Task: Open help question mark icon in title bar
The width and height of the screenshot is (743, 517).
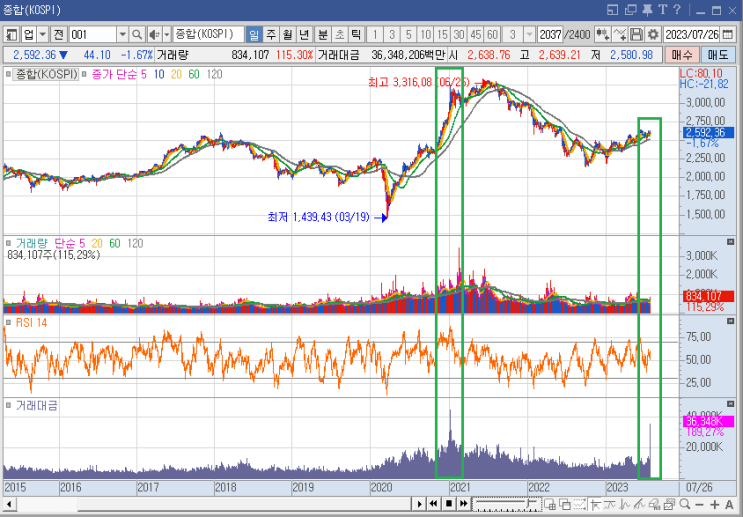Action: click(677, 9)
